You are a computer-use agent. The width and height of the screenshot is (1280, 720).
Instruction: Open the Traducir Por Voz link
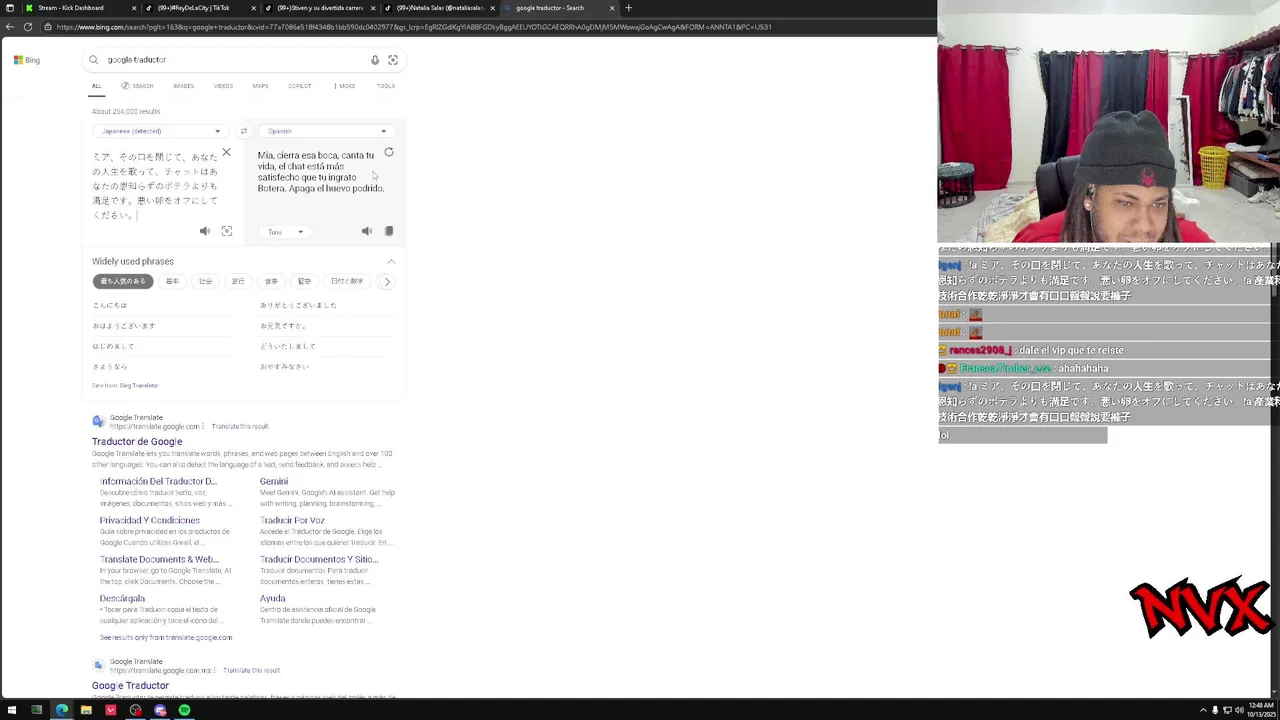pos(292,521)
